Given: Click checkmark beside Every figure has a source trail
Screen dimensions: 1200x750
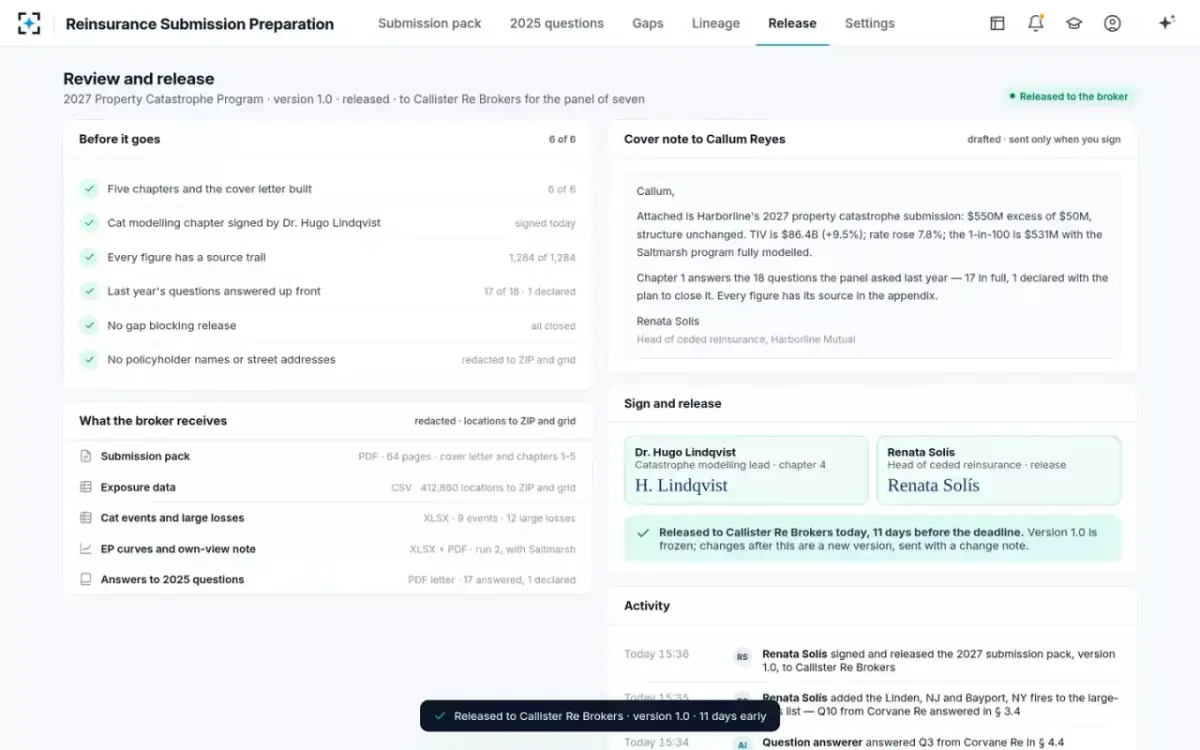Looking at the screenshot, I should pyautogui.click(x=89, y=257).
